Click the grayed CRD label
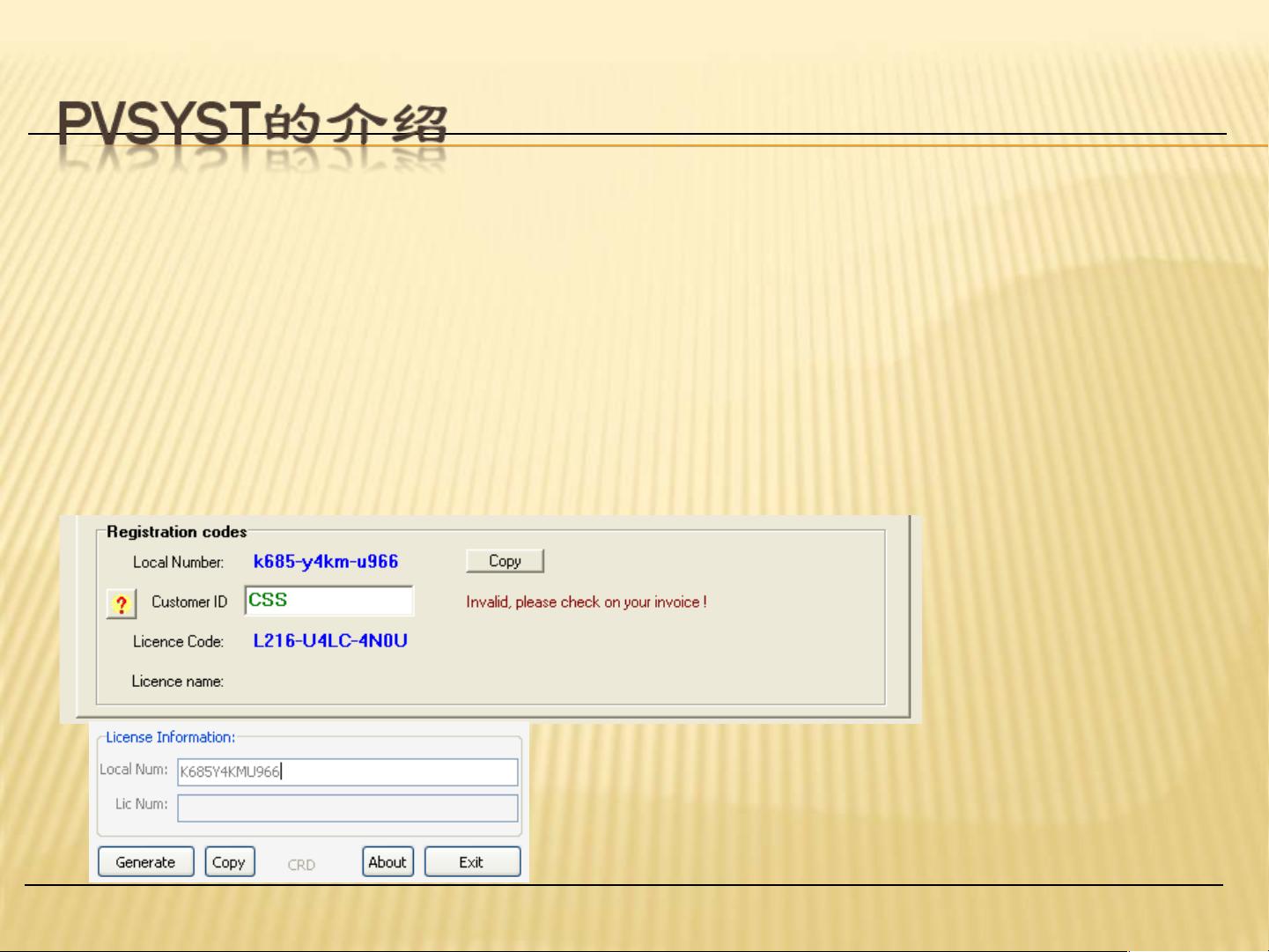The image size is (1269, 952). (303, 865)
